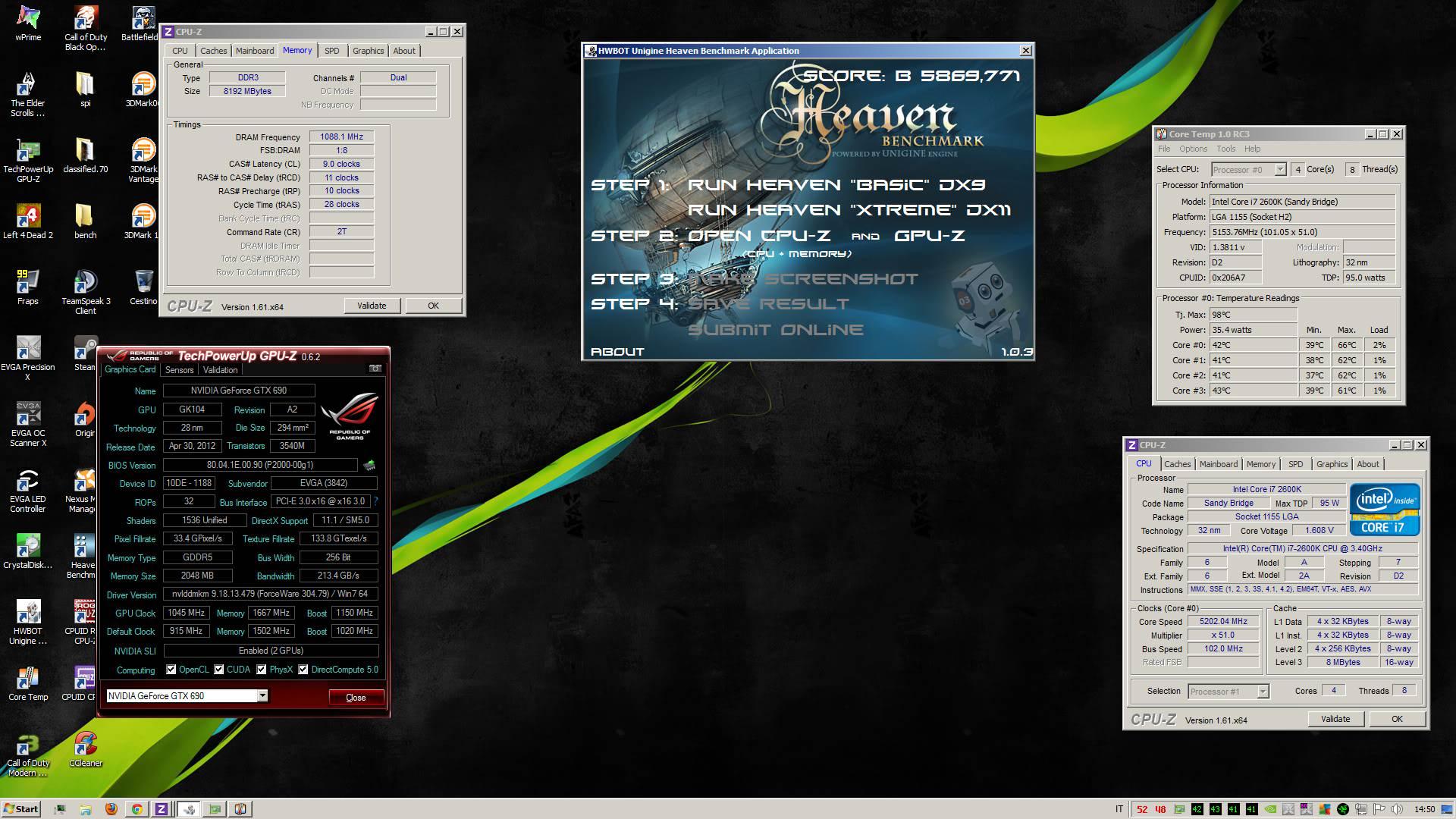Click Validate in Memory CPU-Z window

[372, 306]
